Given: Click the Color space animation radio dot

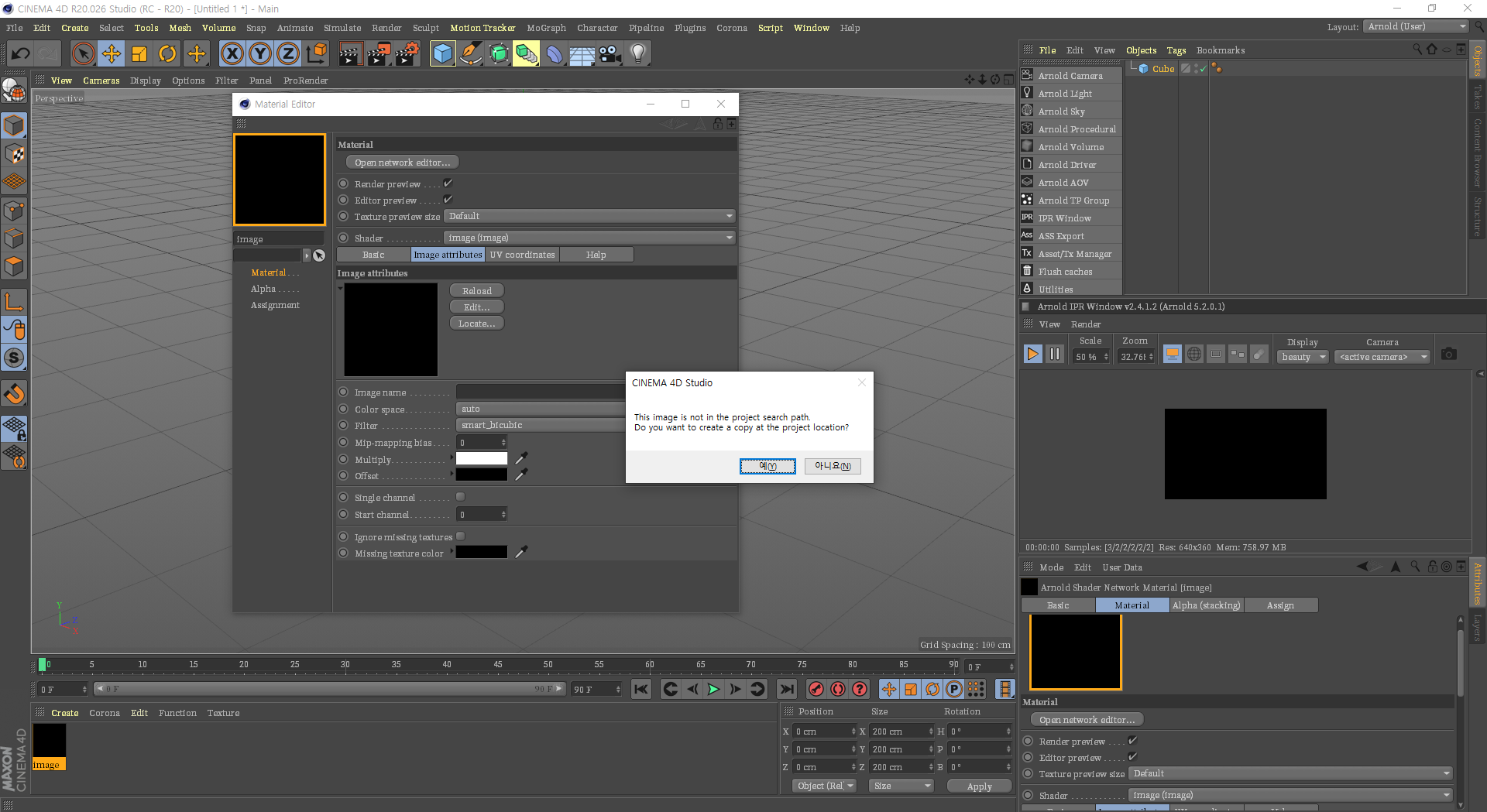Looking at the screenshot, I should (343, 409).
